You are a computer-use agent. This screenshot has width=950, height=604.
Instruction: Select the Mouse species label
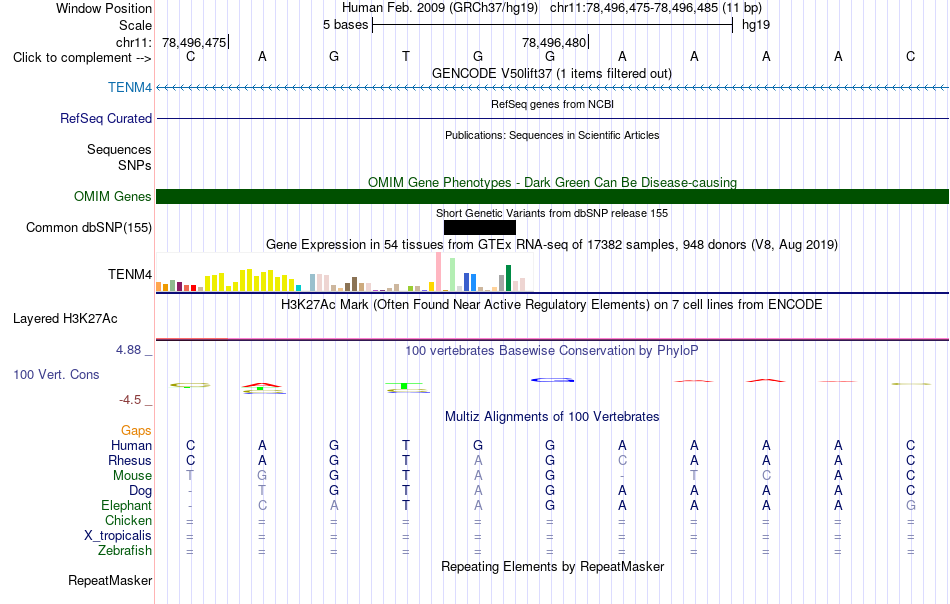click(x=132, y=476)
